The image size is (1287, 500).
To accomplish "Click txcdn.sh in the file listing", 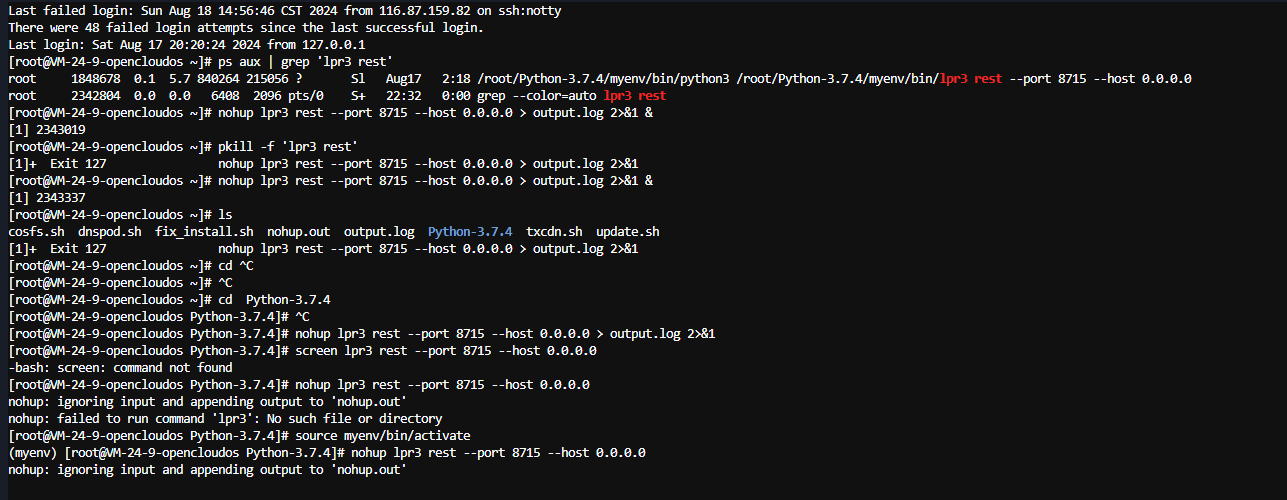I will point(554,231).
